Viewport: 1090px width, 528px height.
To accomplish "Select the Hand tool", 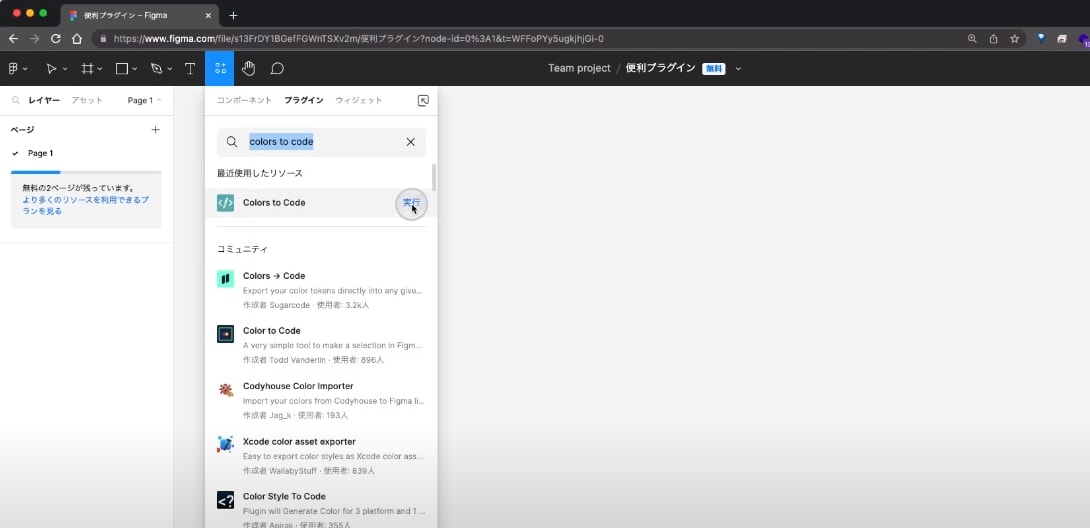I will [x=248, y=68].
